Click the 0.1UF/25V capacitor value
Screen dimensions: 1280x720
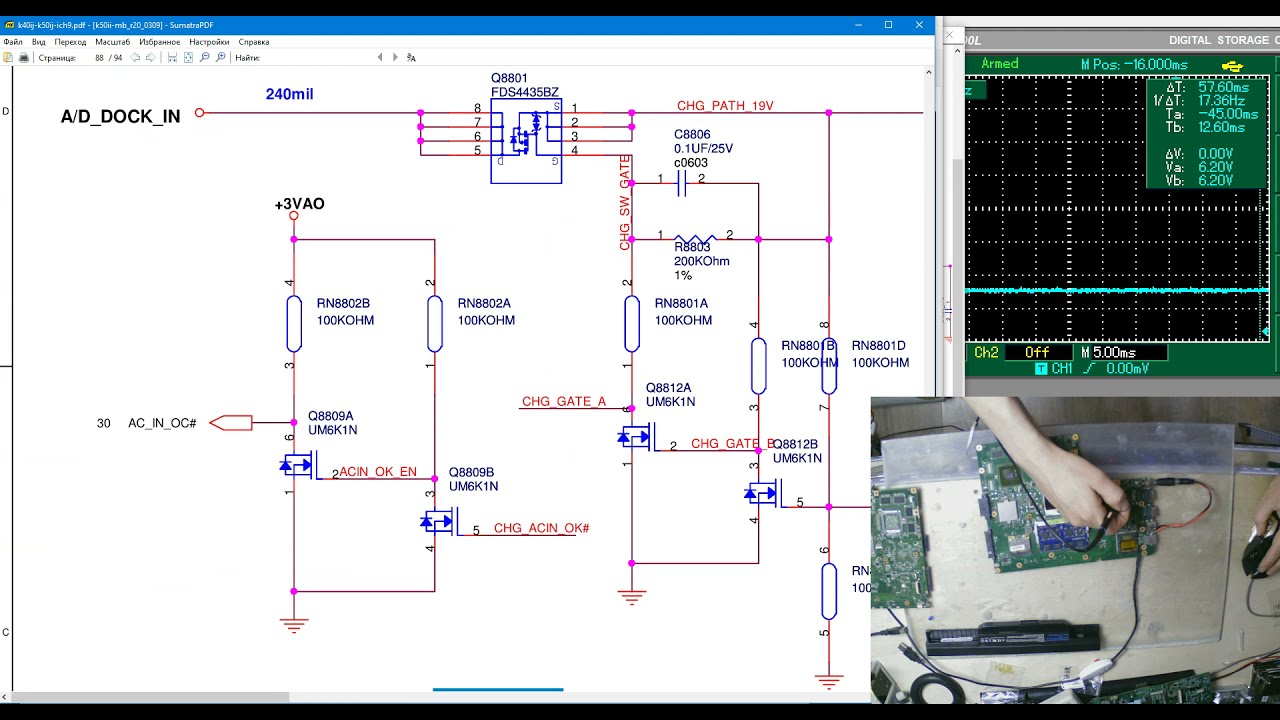coord(703,148)
